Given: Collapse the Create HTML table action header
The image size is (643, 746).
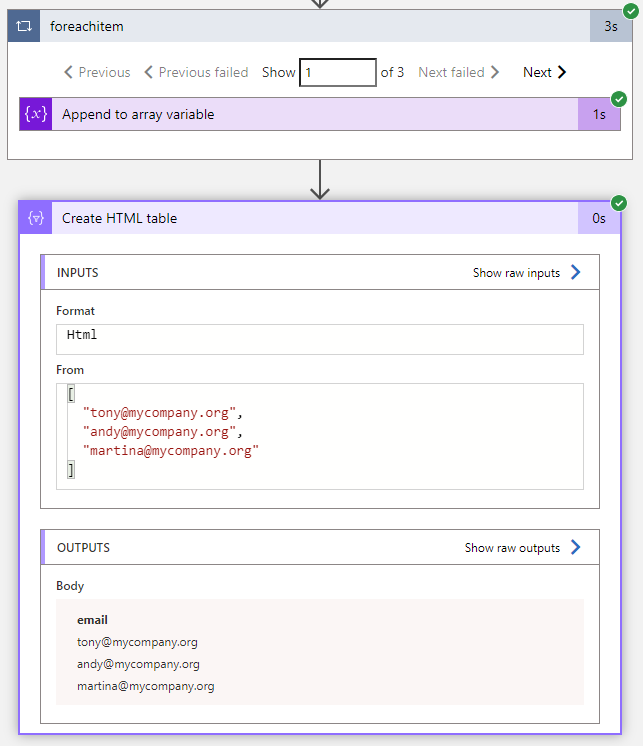Looking at the screenshot, I should [x=300, y=218].
